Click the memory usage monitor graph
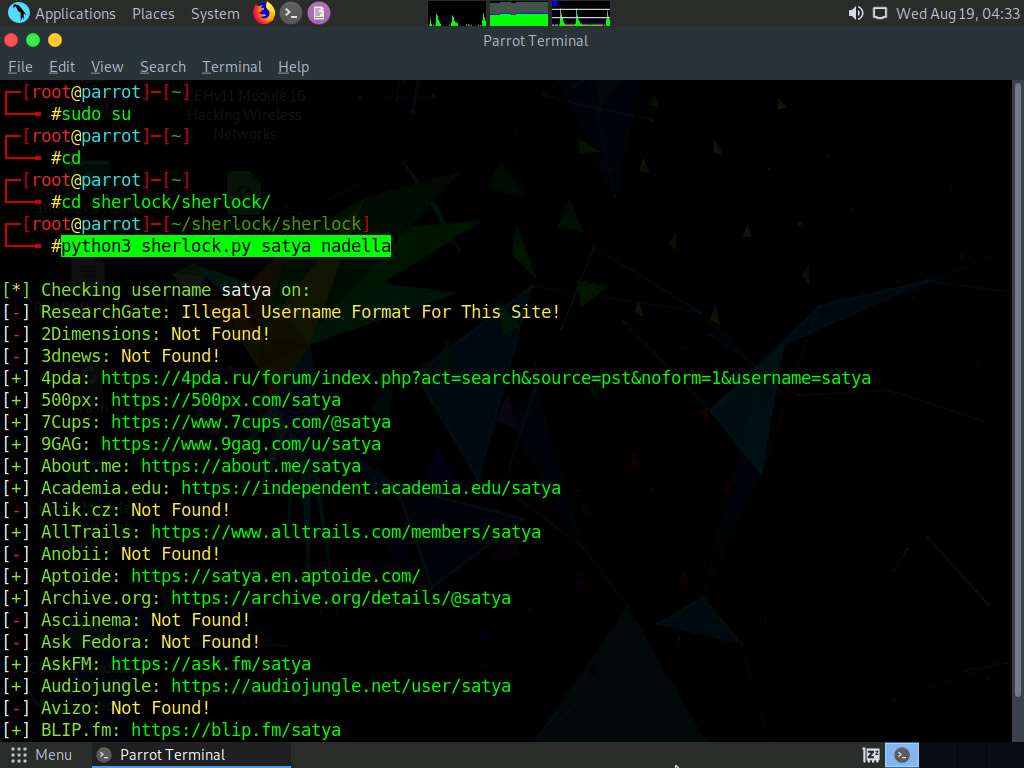Viewport: 1024px width, 768px height. pos(519,14)
